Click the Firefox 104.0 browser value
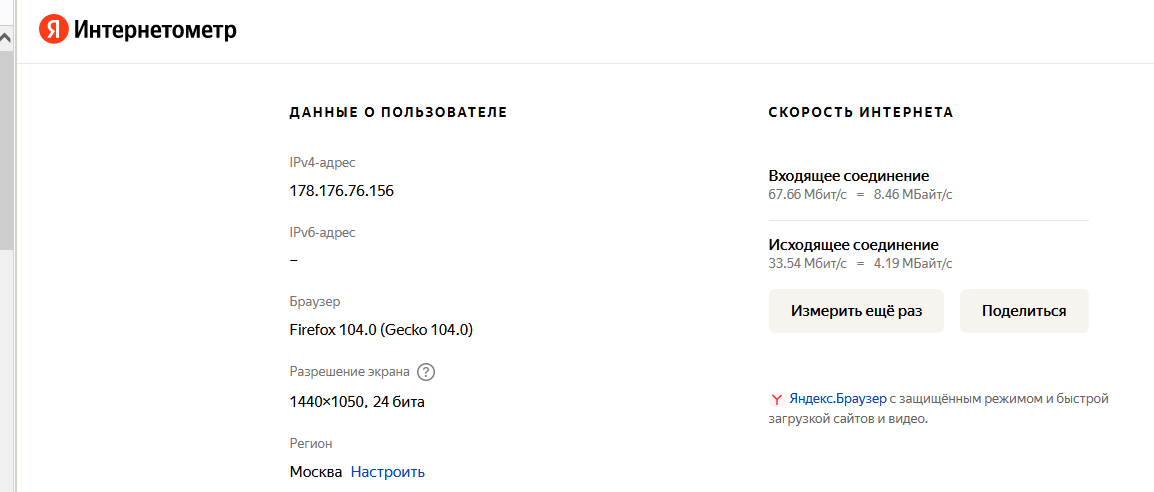The height and width of the screenshot is (492, 1154). (380, 329)
